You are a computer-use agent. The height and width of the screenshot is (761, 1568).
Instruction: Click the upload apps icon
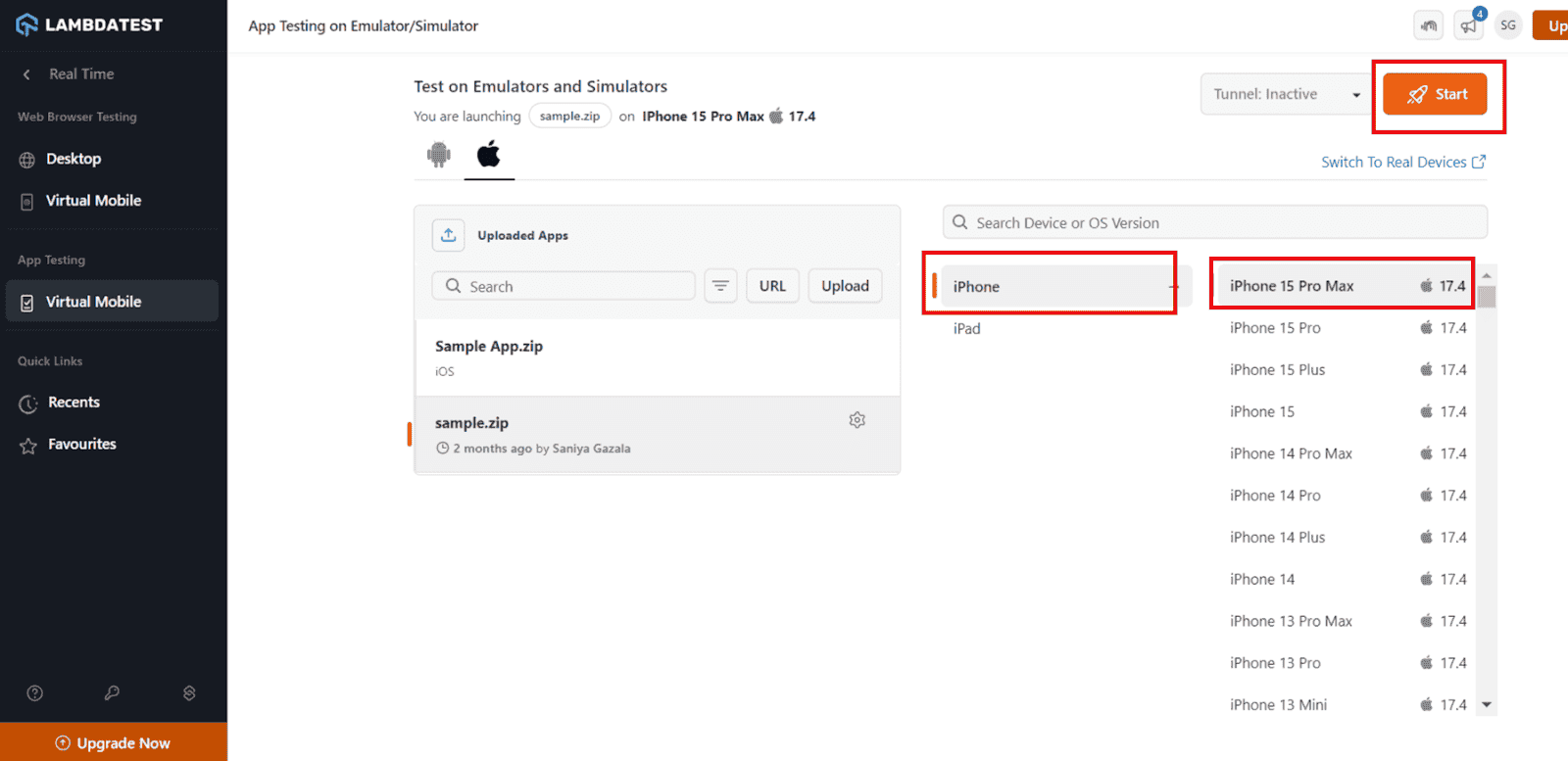(x=448, y=235)
